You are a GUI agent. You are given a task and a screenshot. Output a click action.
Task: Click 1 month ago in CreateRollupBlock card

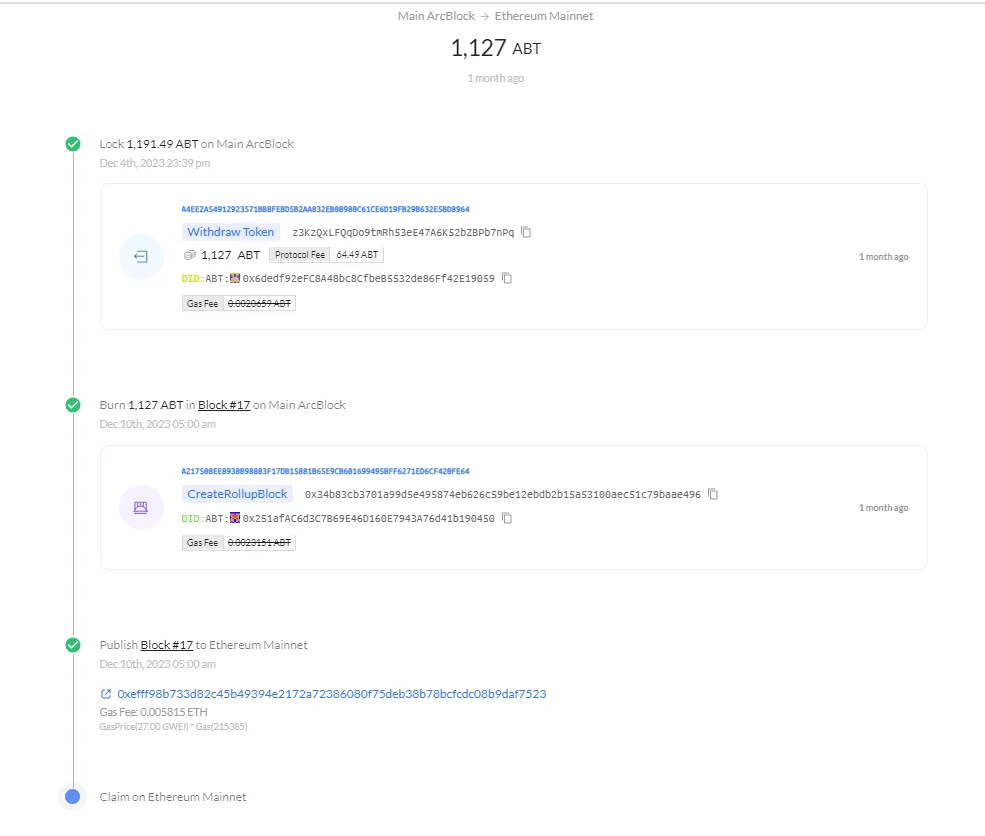pyautogui.click(x=883, y=508)
